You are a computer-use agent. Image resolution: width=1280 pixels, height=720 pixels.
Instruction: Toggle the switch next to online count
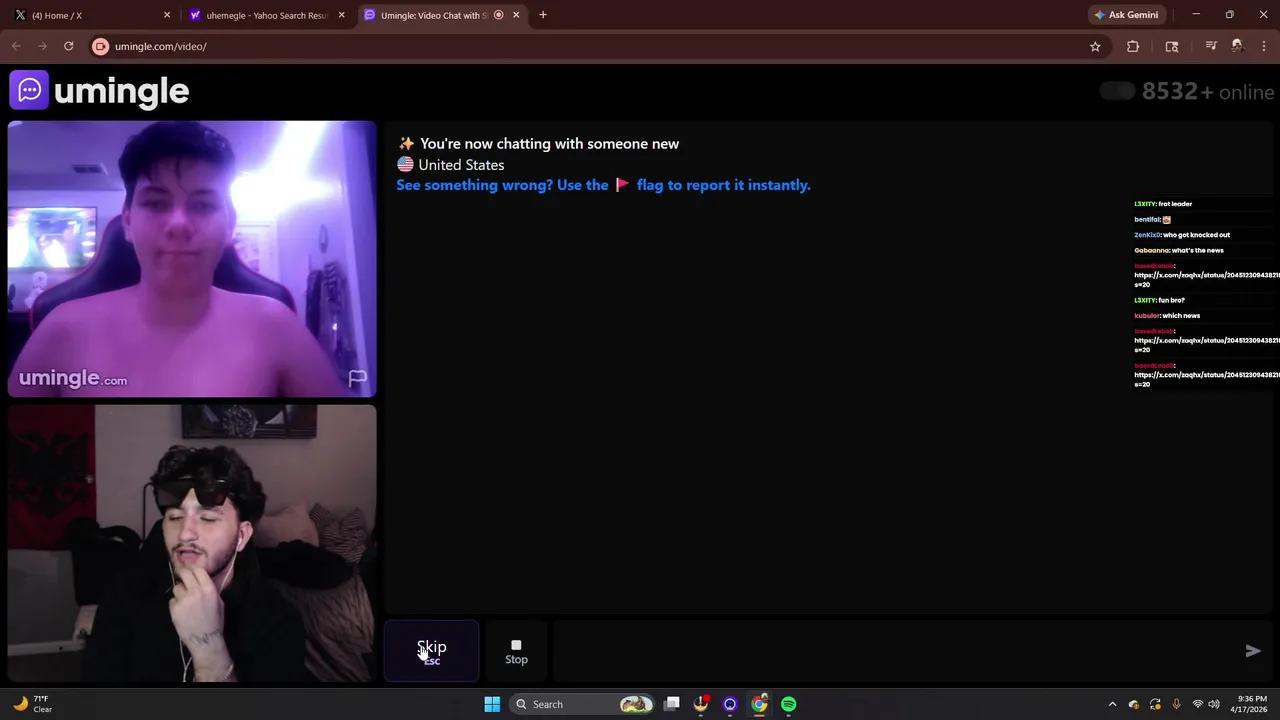click(1117, 91)
